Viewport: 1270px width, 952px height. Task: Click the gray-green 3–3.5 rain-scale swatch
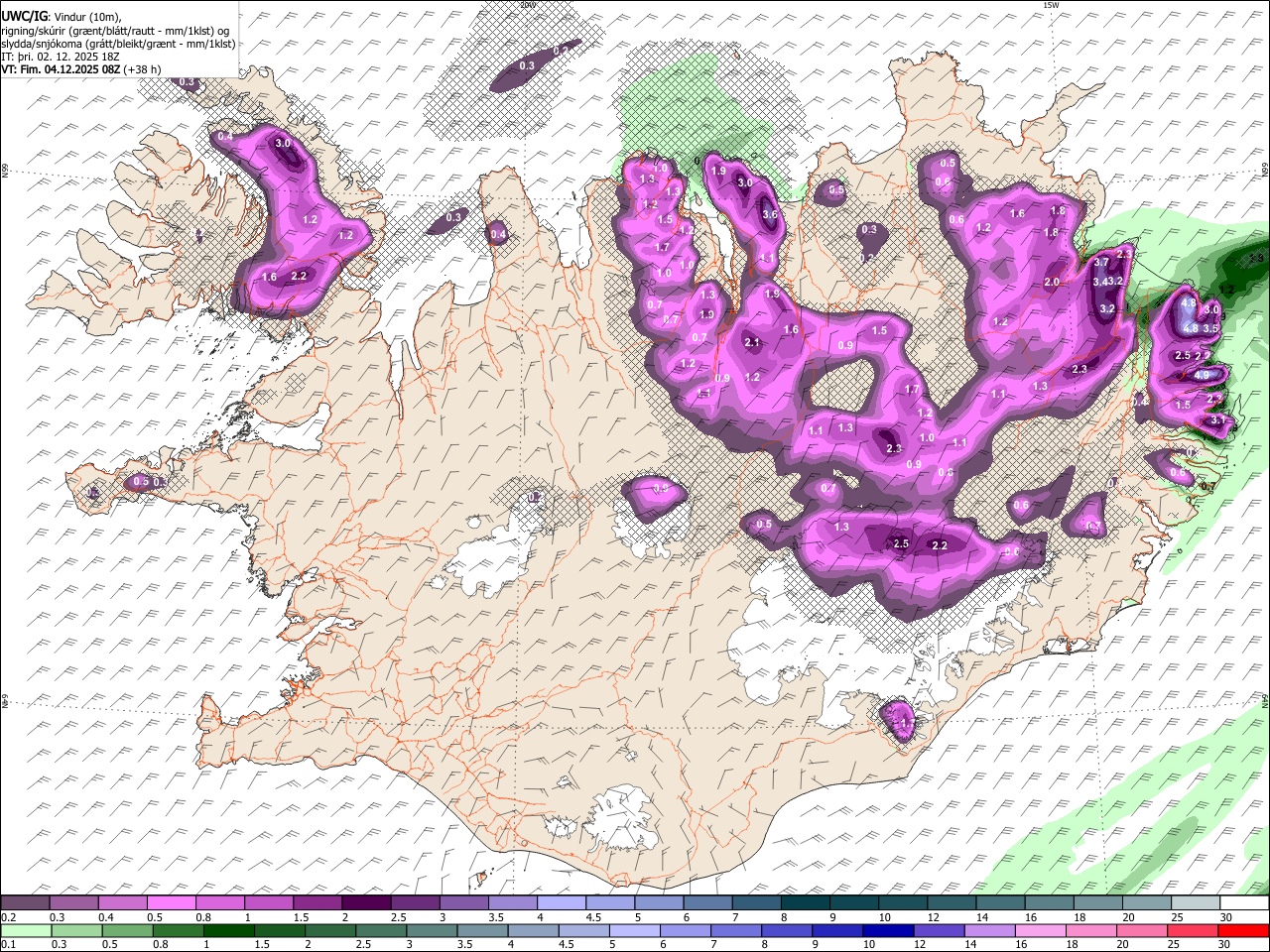click(432, 930)
